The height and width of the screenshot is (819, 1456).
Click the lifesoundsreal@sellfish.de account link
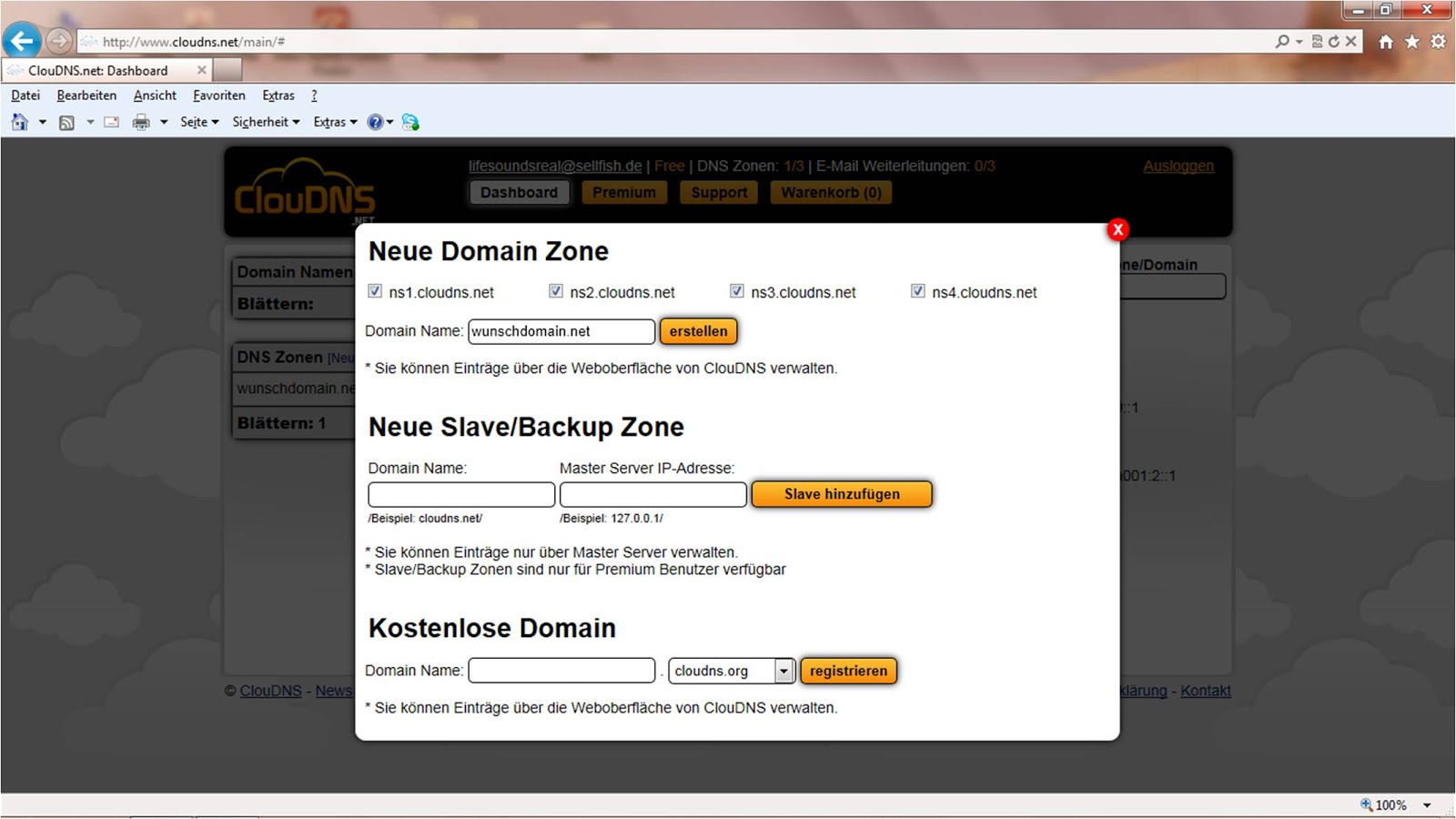click(555, 166)
